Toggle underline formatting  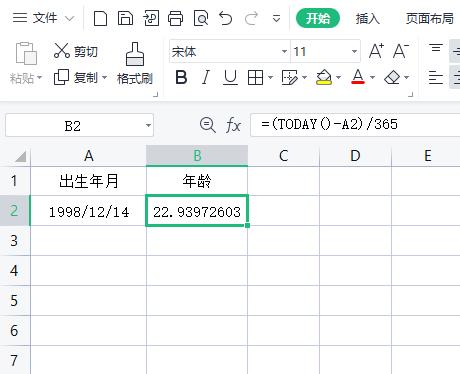coord(230,78)
